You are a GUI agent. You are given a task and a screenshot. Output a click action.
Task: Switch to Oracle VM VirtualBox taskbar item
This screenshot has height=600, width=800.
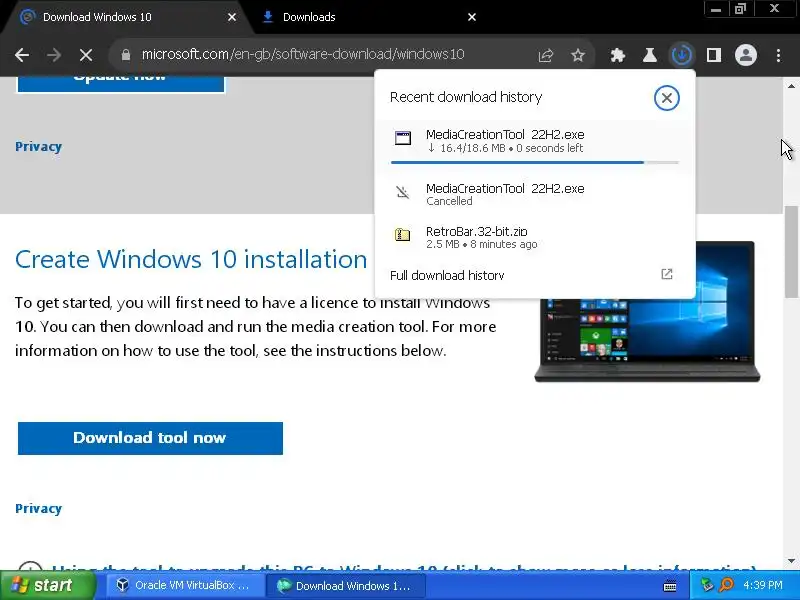click(x=183, y=585)
